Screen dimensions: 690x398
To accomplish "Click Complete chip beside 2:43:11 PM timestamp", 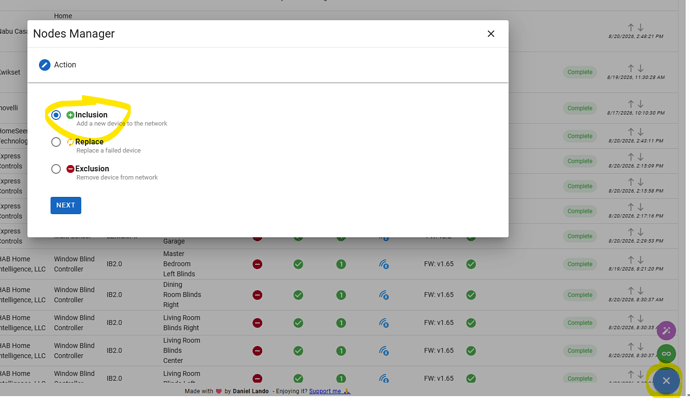I will (580, 136).
